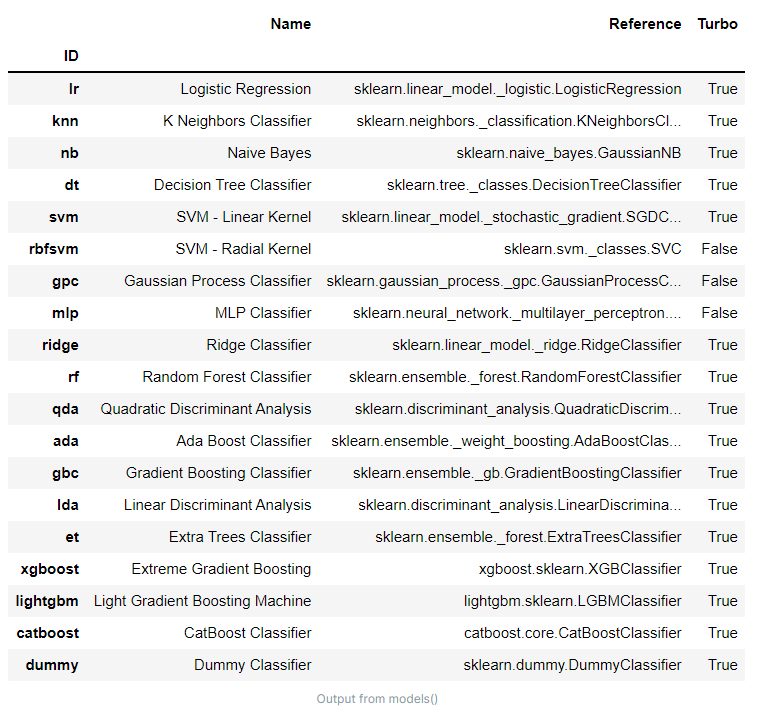Click Extreme Gradient Boosting cell
Image resolution: width=759 pixels, height=722 pixels.
pyautogui.click(x=221, y=569)
